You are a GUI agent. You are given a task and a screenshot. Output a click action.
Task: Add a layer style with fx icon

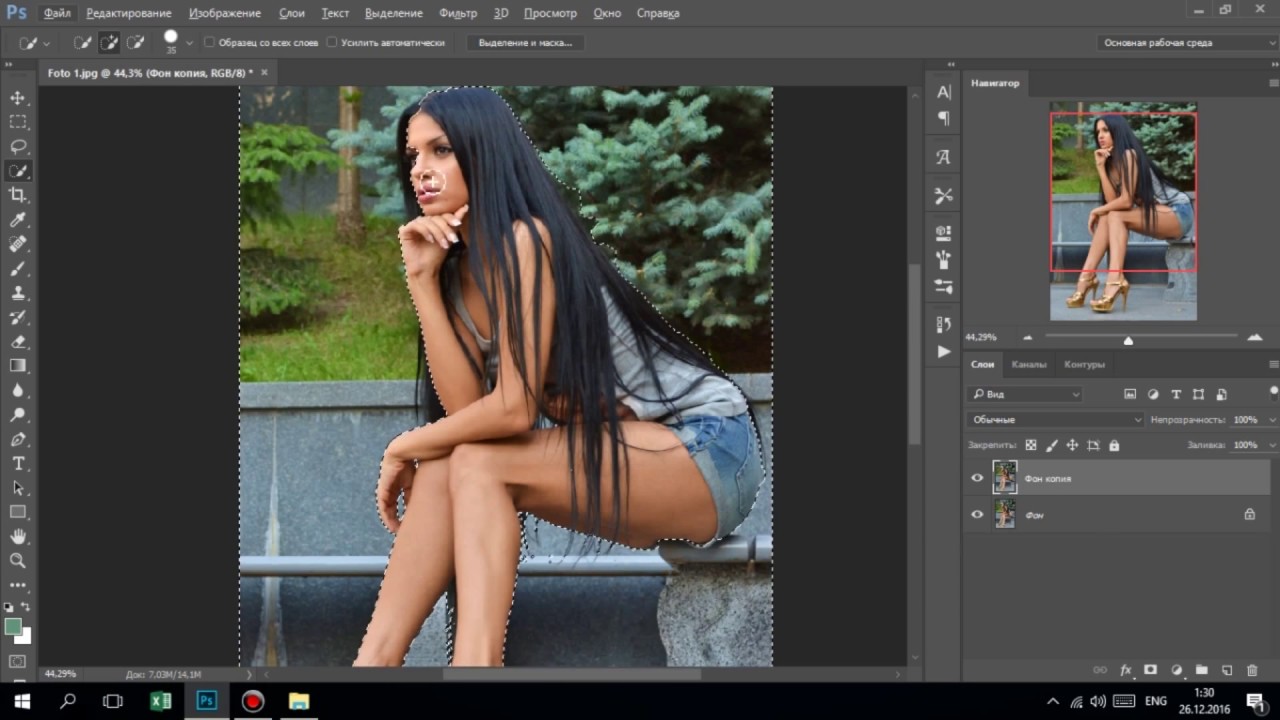1126,670
